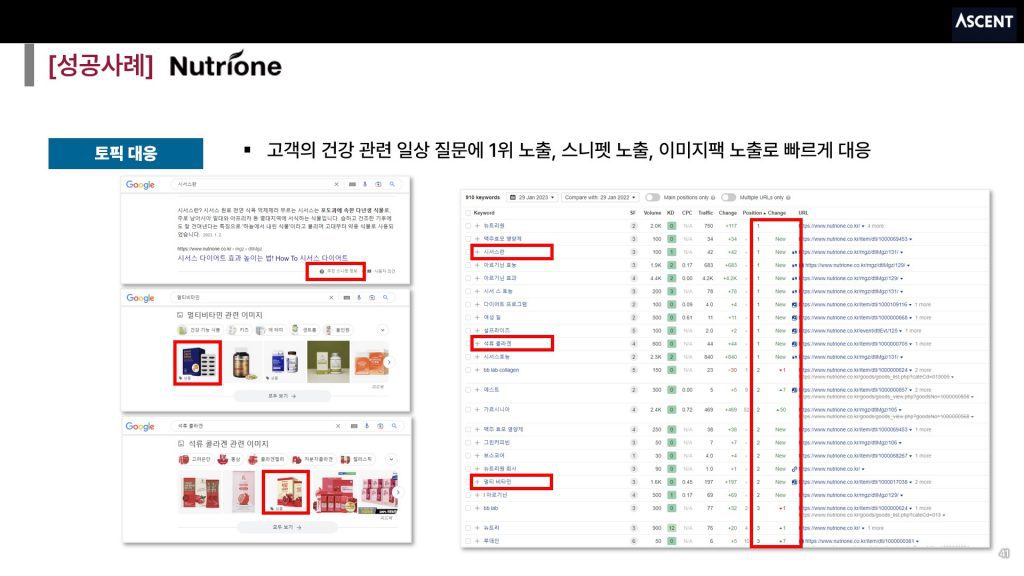The width and height of the screenshot is (1024, 576).
Task: Open the 시서스 다이어트 How To result link
Action: point(263,258)
